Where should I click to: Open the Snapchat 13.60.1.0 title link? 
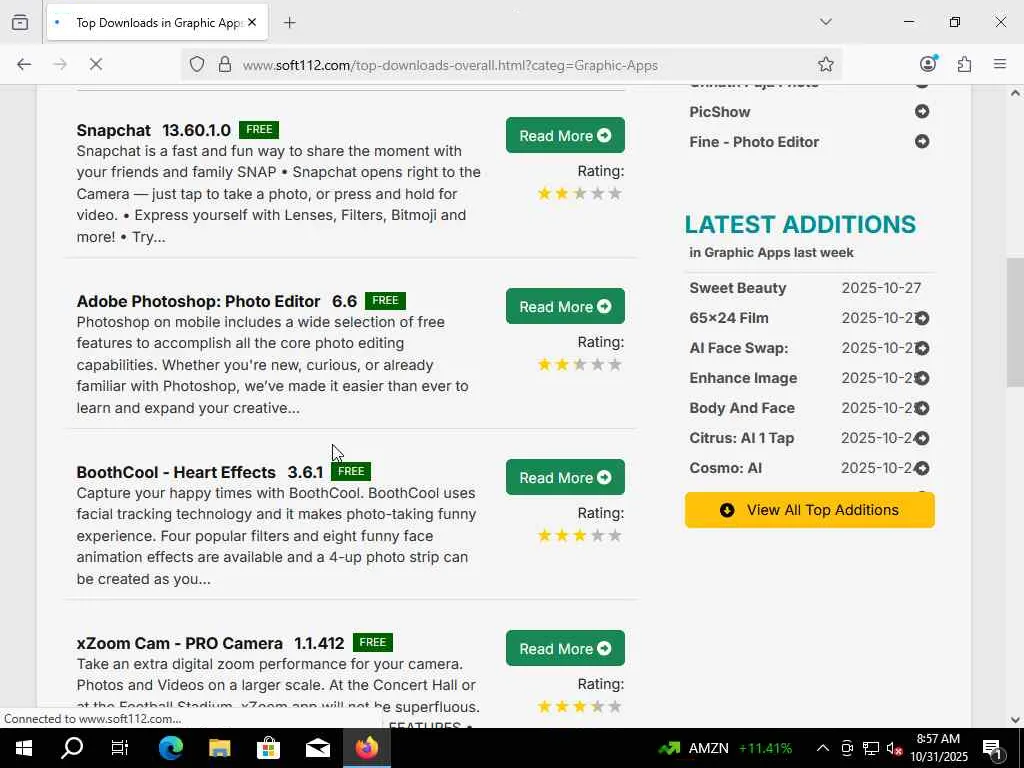tap(153, 130)
